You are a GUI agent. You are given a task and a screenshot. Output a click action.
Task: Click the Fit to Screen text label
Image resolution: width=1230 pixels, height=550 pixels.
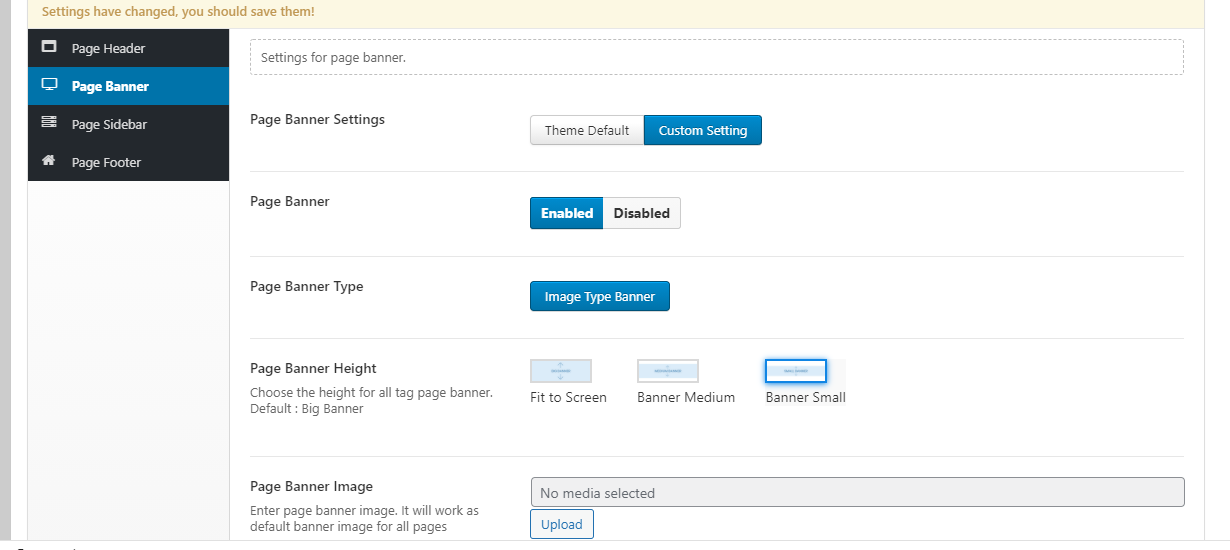(x=568, y=397)
